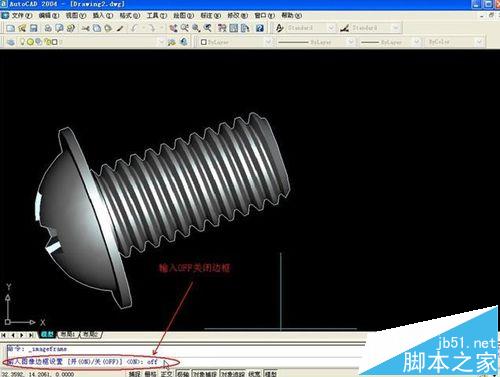
Task: Click the Match Properties brush icon
Action: pos(120,28)
